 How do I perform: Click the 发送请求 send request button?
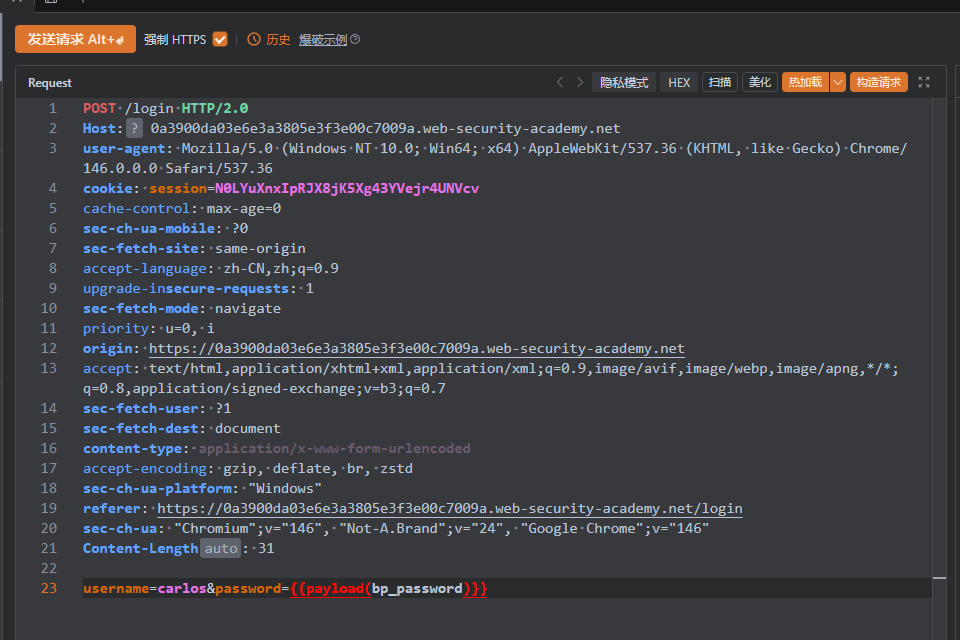(x=75, y=39)
